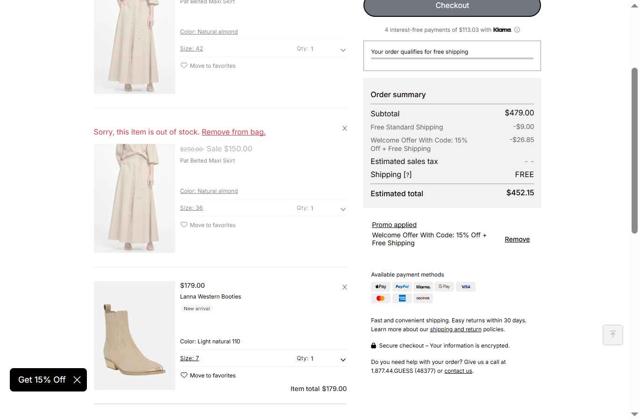Click the Get 15% Off button
This screenshot has height=420, width=640.
pos(42,380)
